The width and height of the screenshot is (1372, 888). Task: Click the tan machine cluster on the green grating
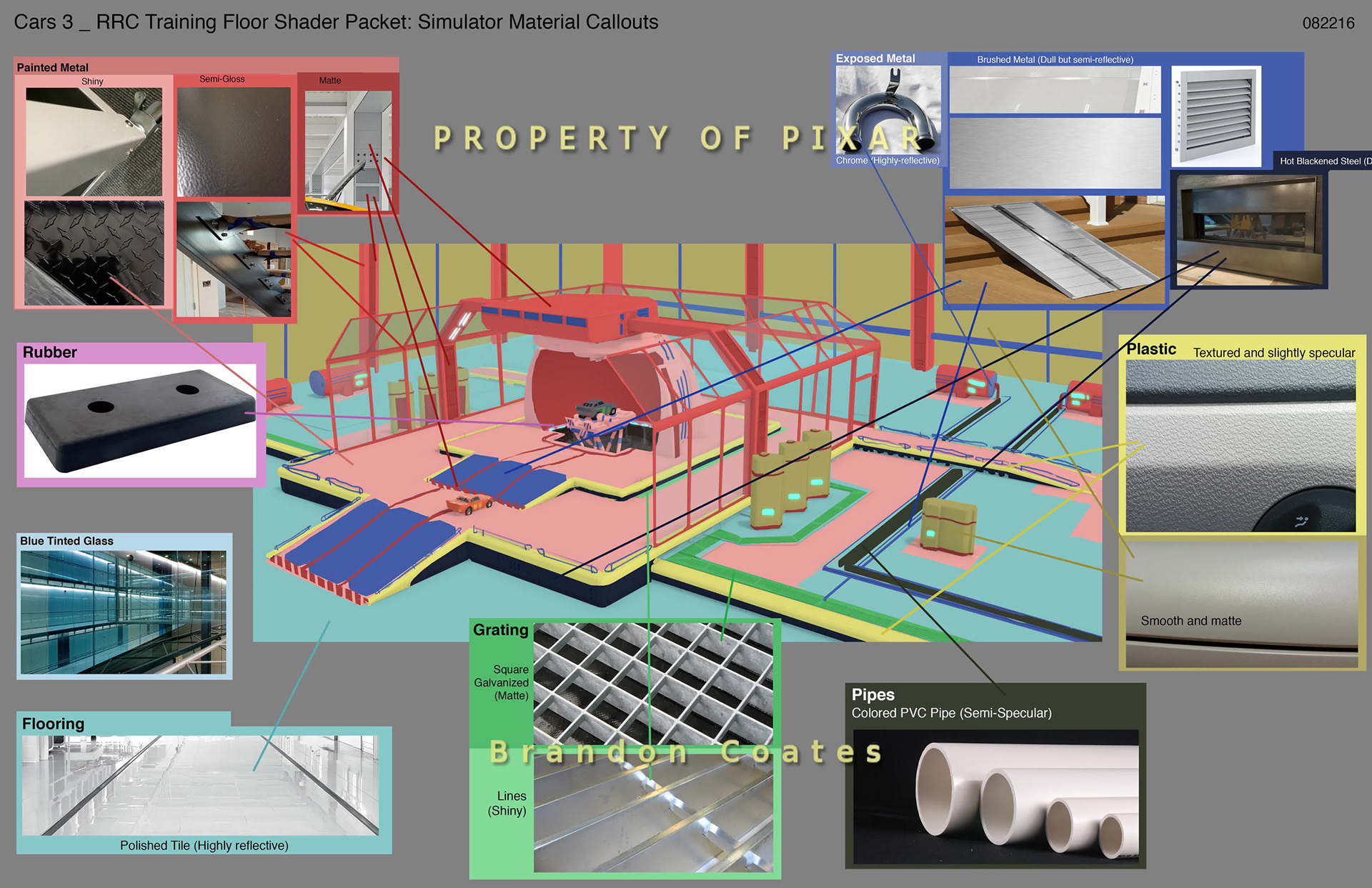pyautogui.click(x=792, y=479)
